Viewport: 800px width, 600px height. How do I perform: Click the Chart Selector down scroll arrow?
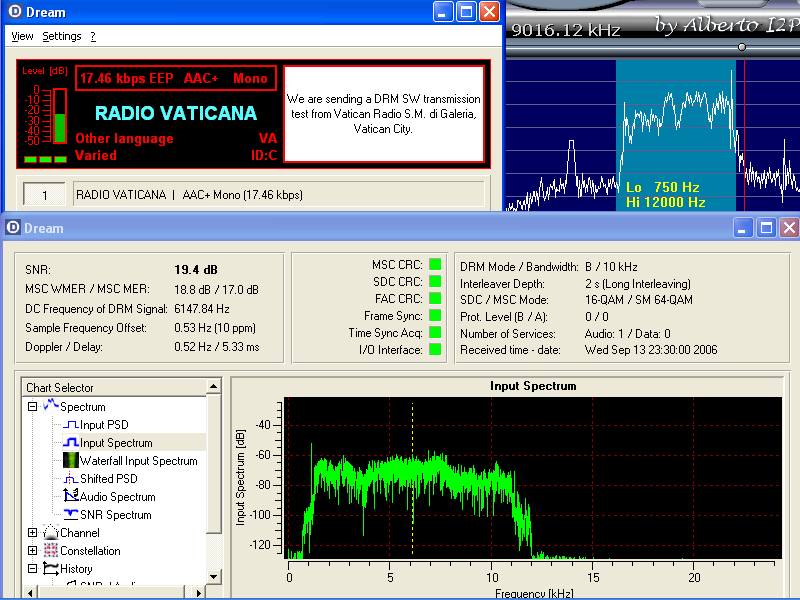[x=214, y=577]
